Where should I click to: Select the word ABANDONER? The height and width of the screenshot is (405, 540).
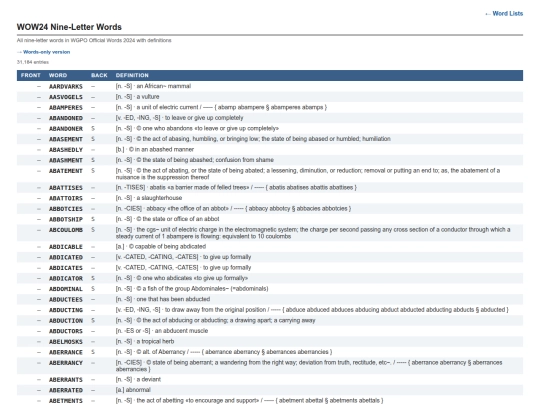coord(66,129)
